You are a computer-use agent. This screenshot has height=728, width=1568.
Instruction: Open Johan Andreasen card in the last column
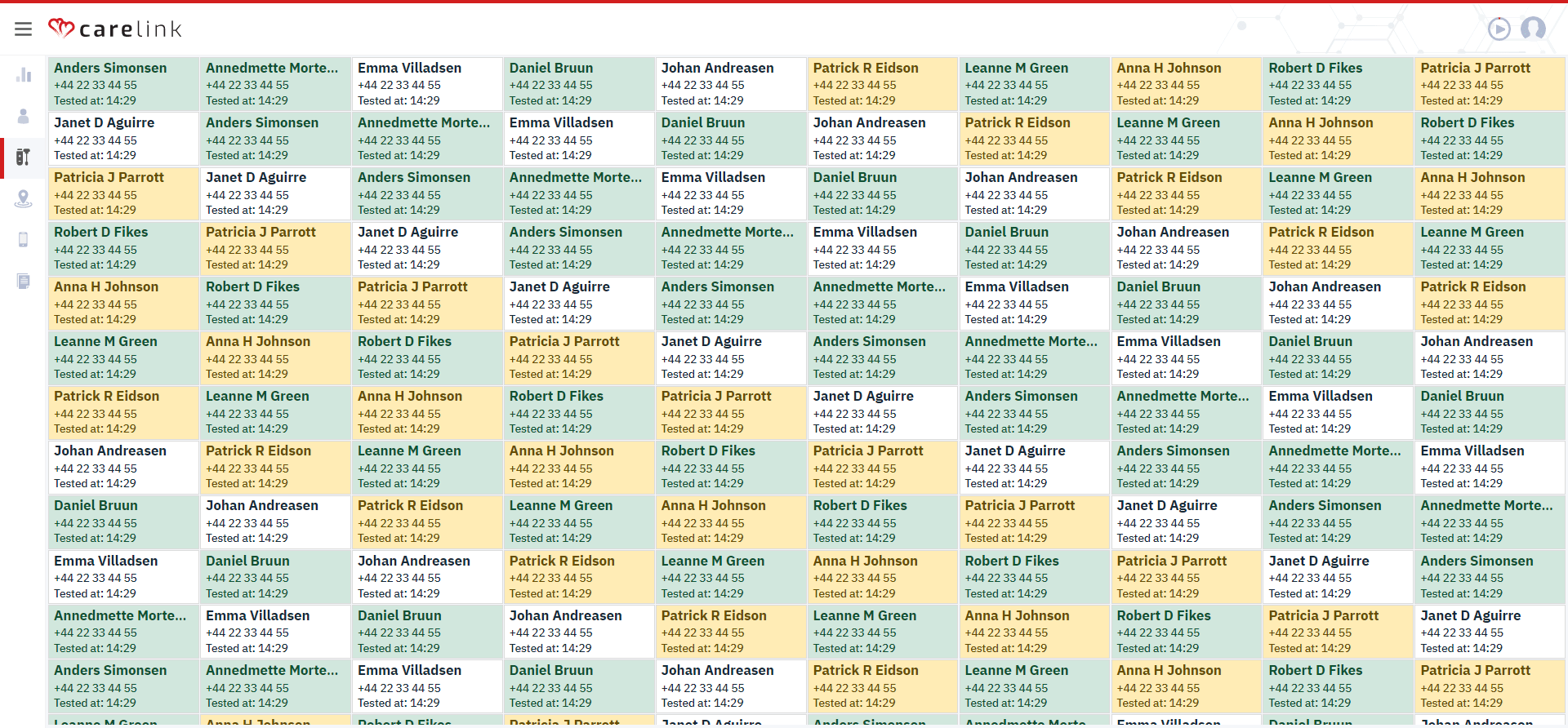1489,357
